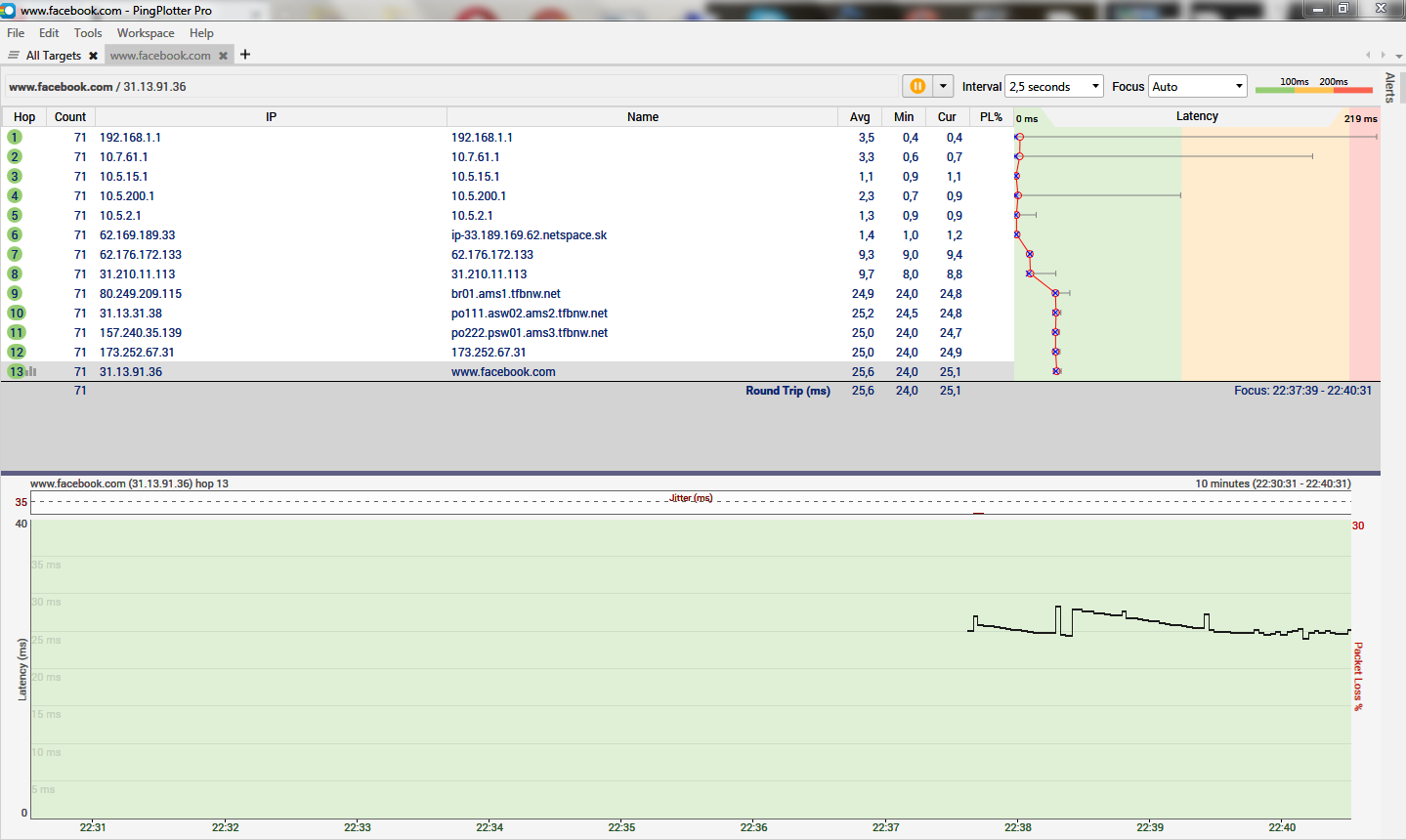Viewport: 1406px width, 840px height.
Task: Click the hop 13 graph bars icon
Action: click(32, 371)
